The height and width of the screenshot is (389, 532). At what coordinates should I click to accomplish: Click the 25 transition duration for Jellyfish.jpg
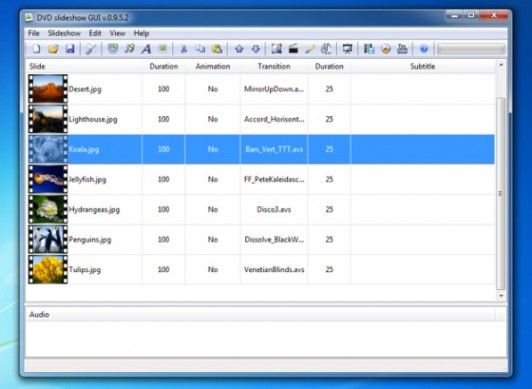[x=329, y=179]
